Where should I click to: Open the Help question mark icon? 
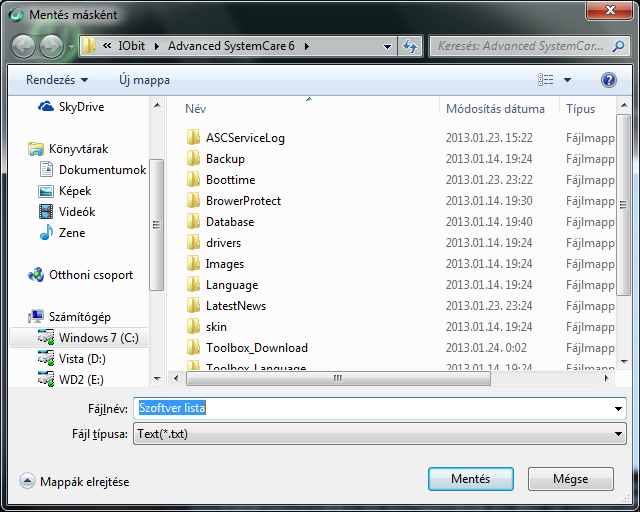coord(609,80)
